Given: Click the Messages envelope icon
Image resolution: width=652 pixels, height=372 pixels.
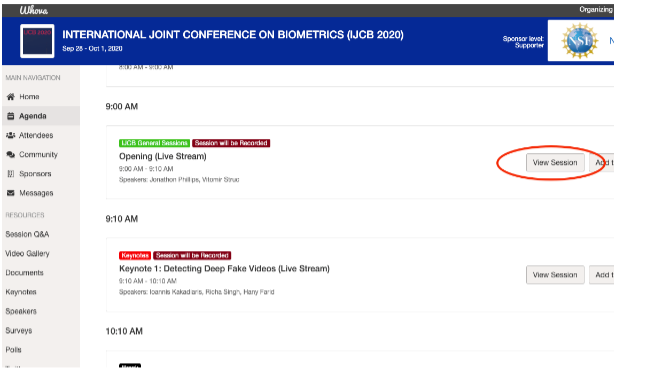Looking at the screenshot, I should coord(11,193).
